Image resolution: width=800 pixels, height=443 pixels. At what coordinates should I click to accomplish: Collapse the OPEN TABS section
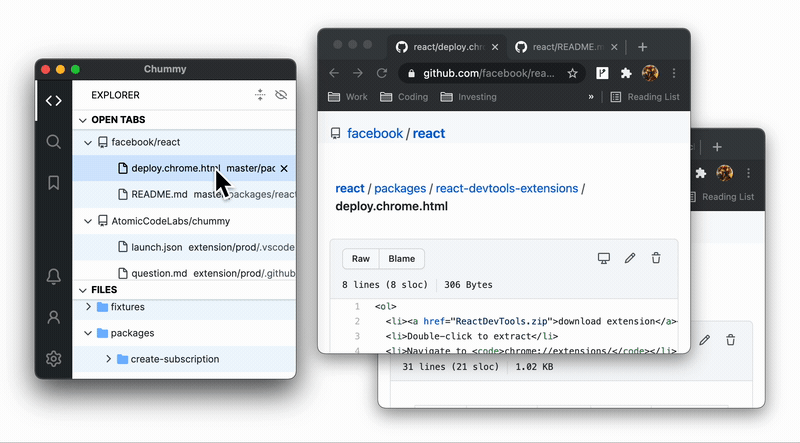(x=83, y=120)
